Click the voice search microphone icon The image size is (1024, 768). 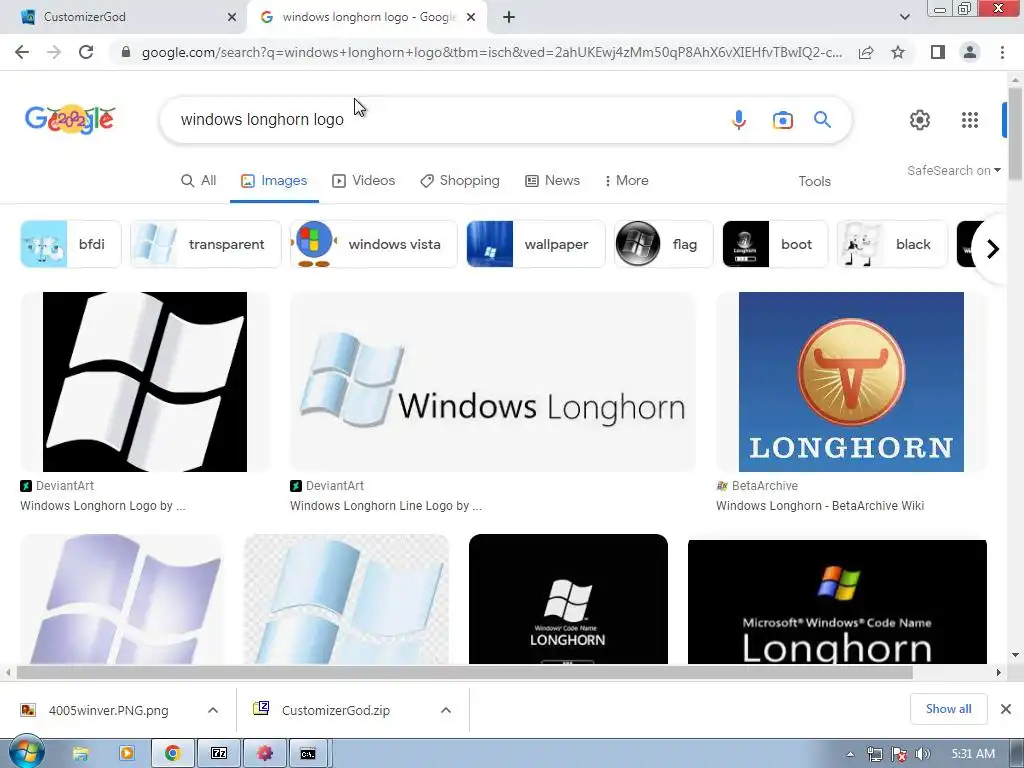739,120
